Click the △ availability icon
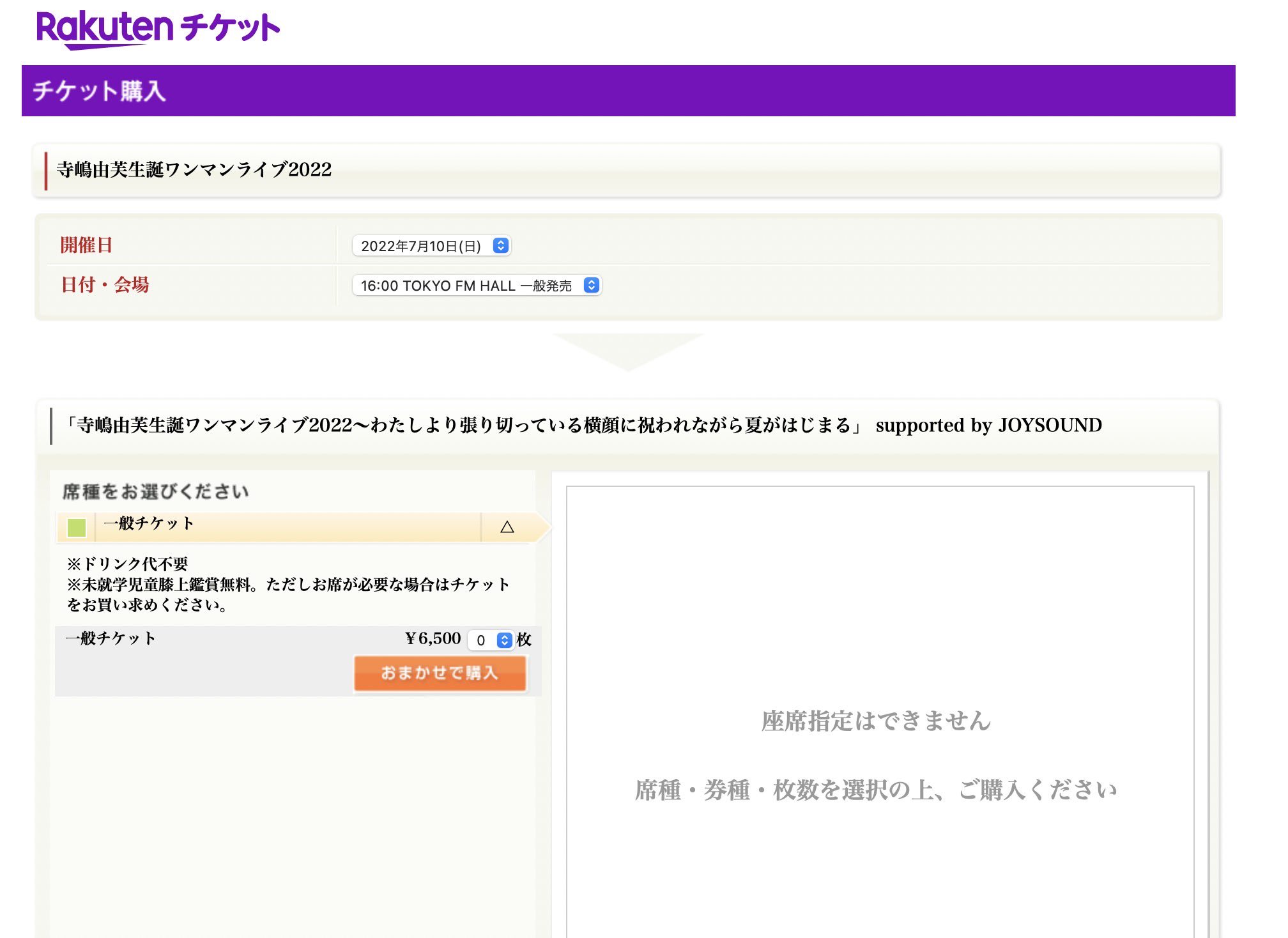Image resolution: width=1288 pixels, height=938 pixels. click(507, 527)
